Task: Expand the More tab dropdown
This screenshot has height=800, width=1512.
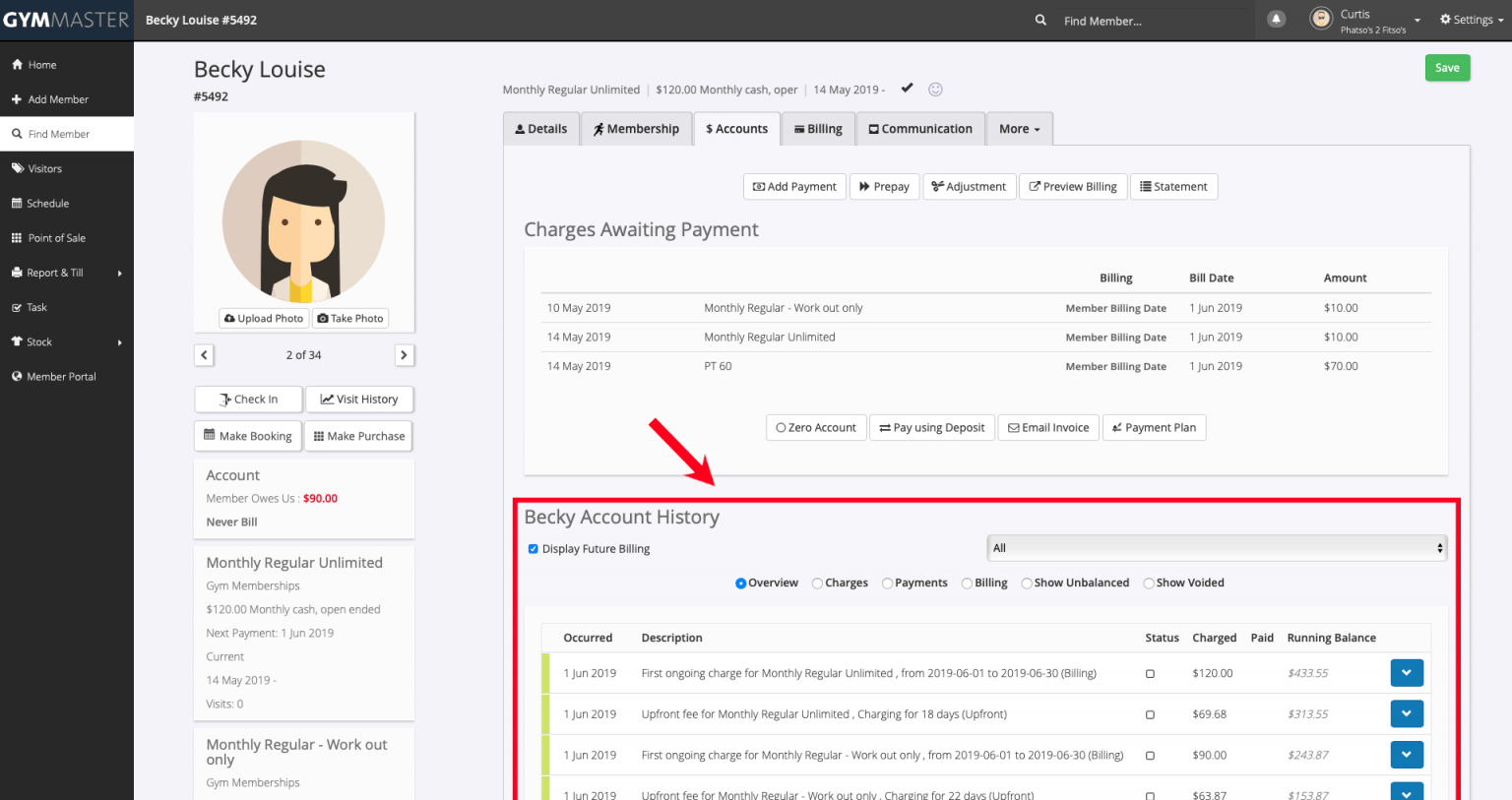Action: [x=1019, y=129]
